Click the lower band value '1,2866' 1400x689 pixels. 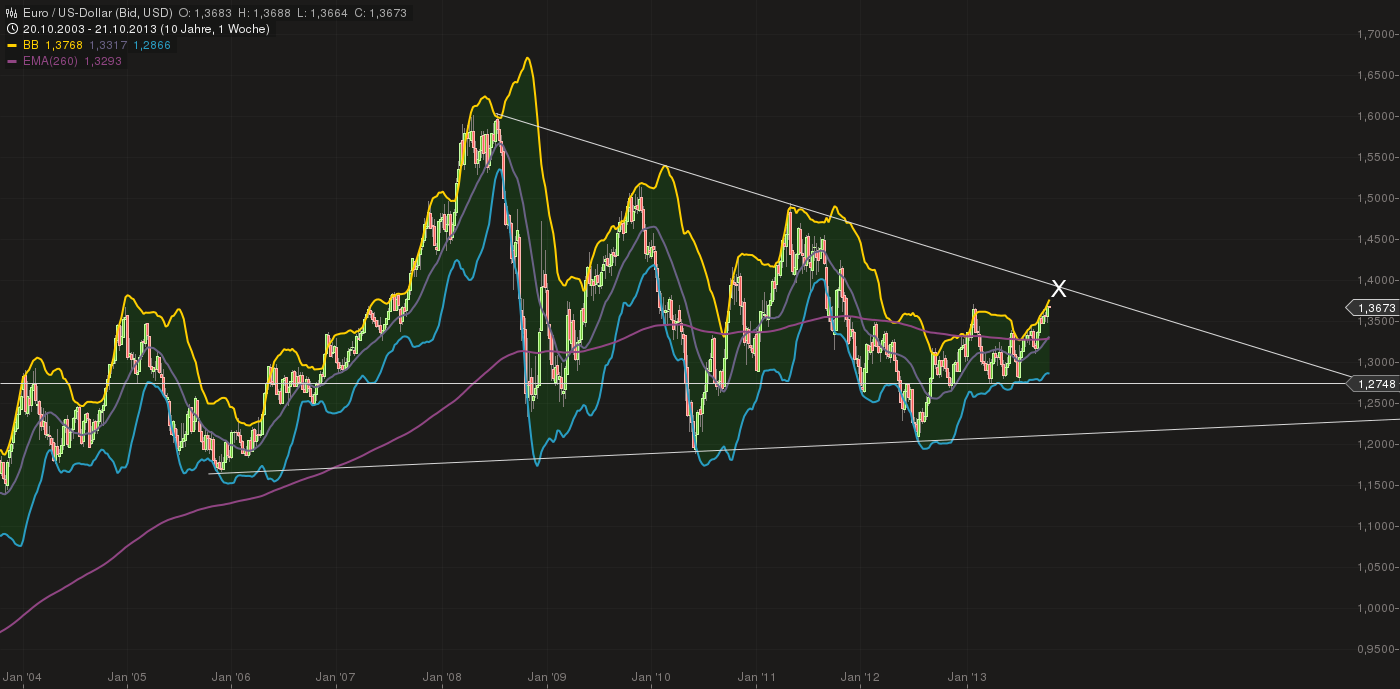point(152,45)
